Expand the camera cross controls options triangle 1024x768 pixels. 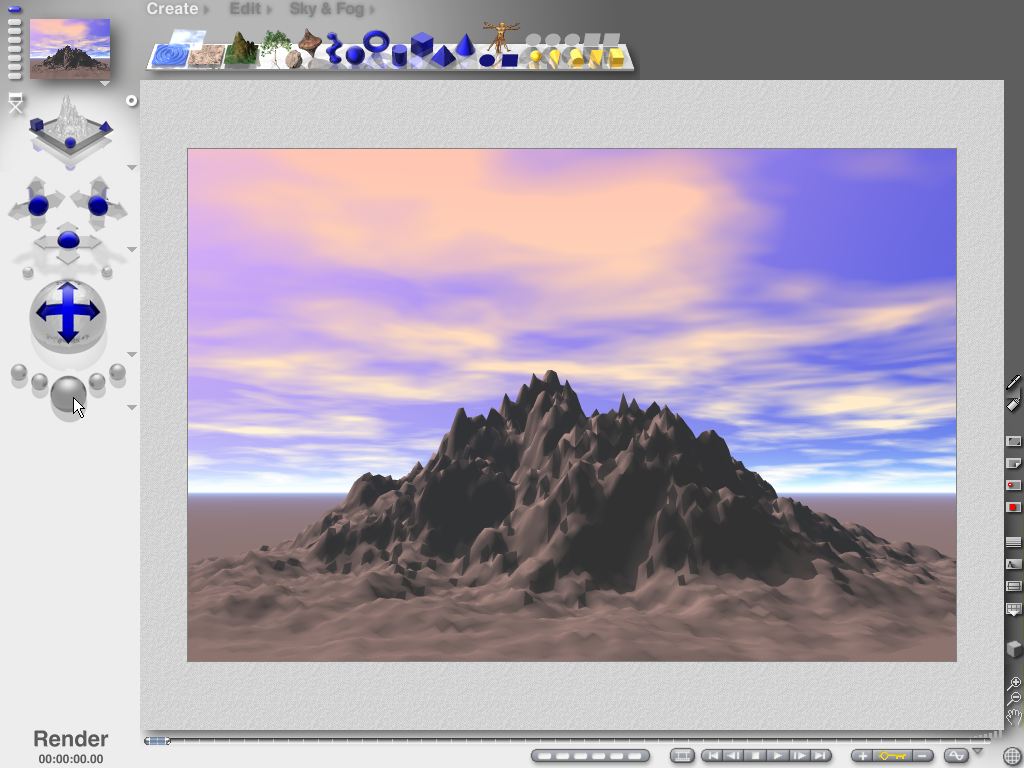(x=132, y=249)
